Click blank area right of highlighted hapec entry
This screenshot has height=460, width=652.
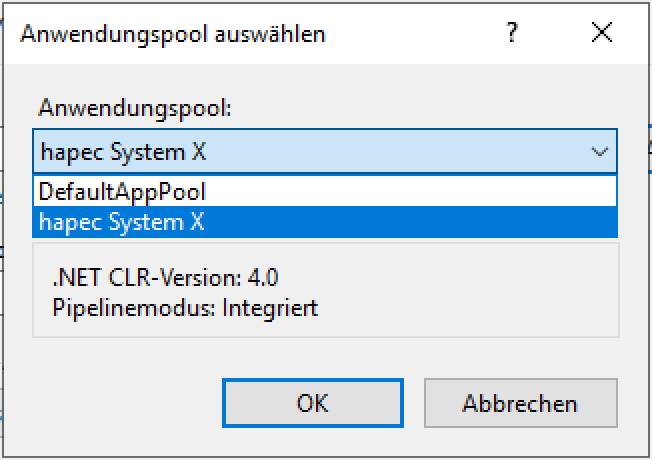coord(420,222)
